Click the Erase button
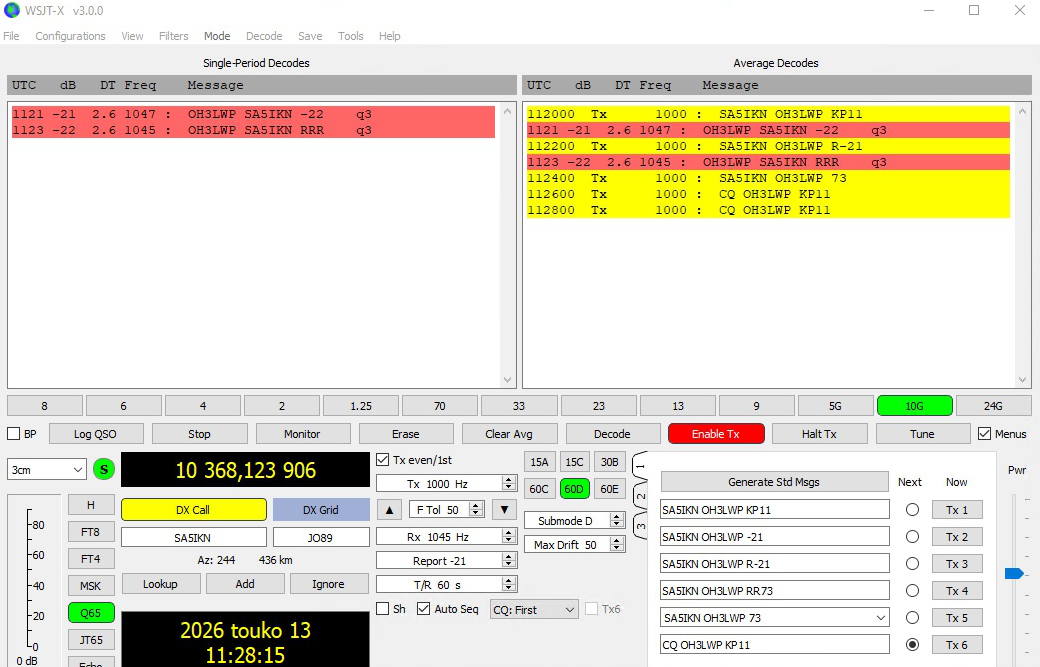This screenshot has width=1040, height=667. pos(406,434)
